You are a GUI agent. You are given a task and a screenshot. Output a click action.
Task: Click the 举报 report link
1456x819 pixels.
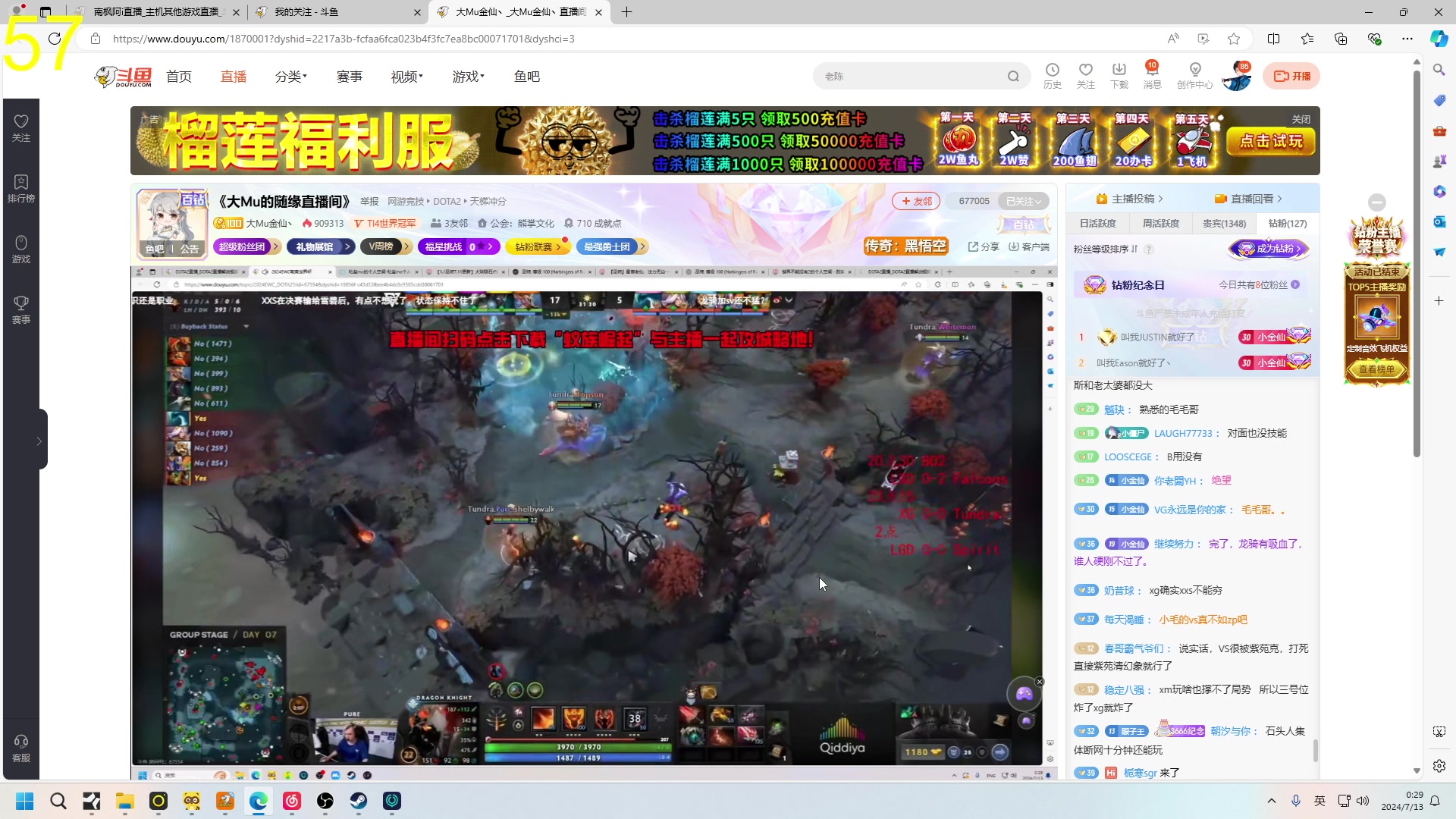(369, 201)
